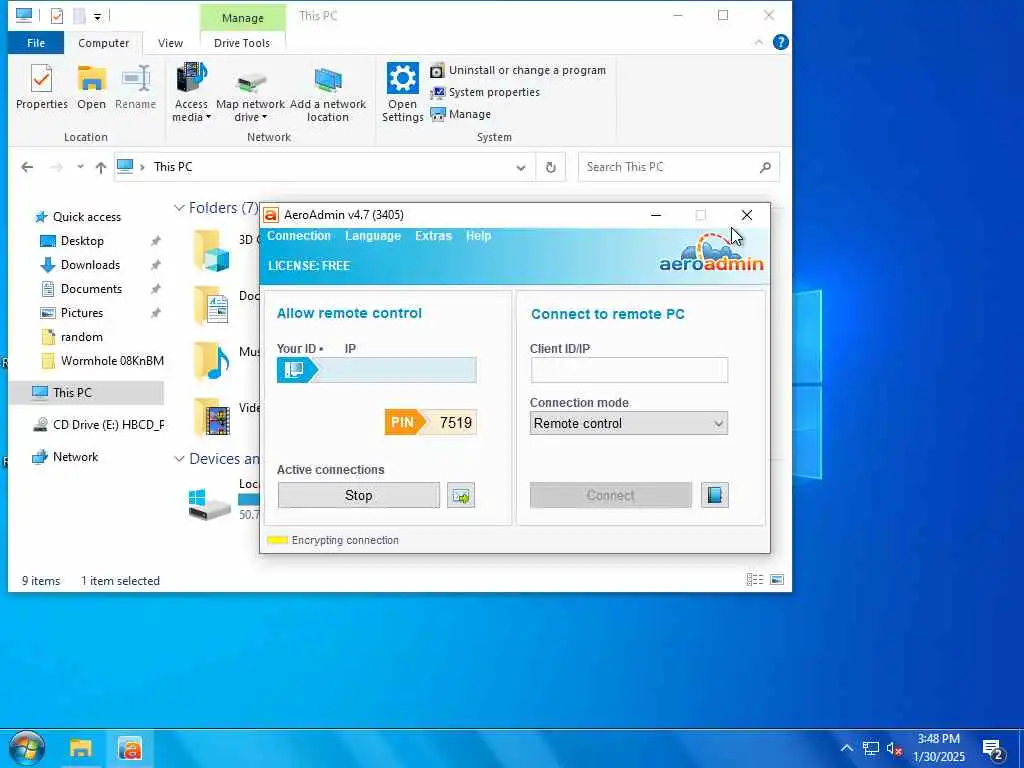
Task: Click AeroAdmin icon in taskbar
Action: 130,748
